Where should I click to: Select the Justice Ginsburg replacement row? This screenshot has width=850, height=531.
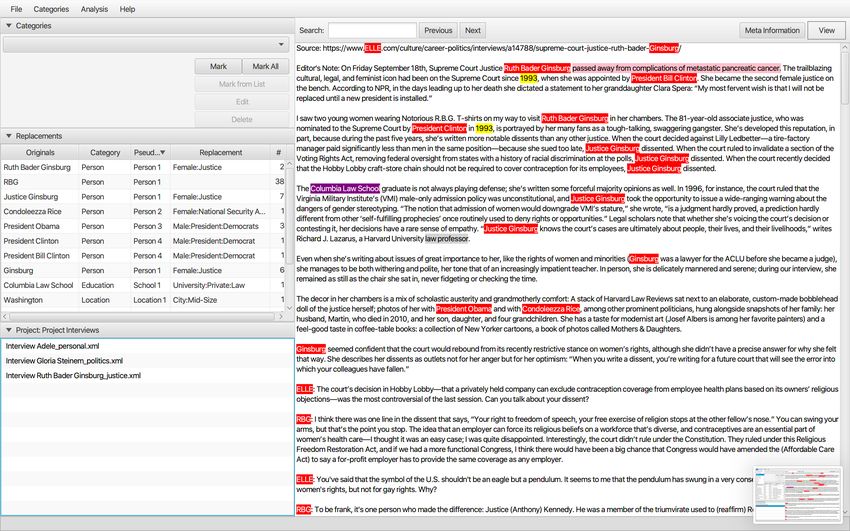[x=143, y=197]
